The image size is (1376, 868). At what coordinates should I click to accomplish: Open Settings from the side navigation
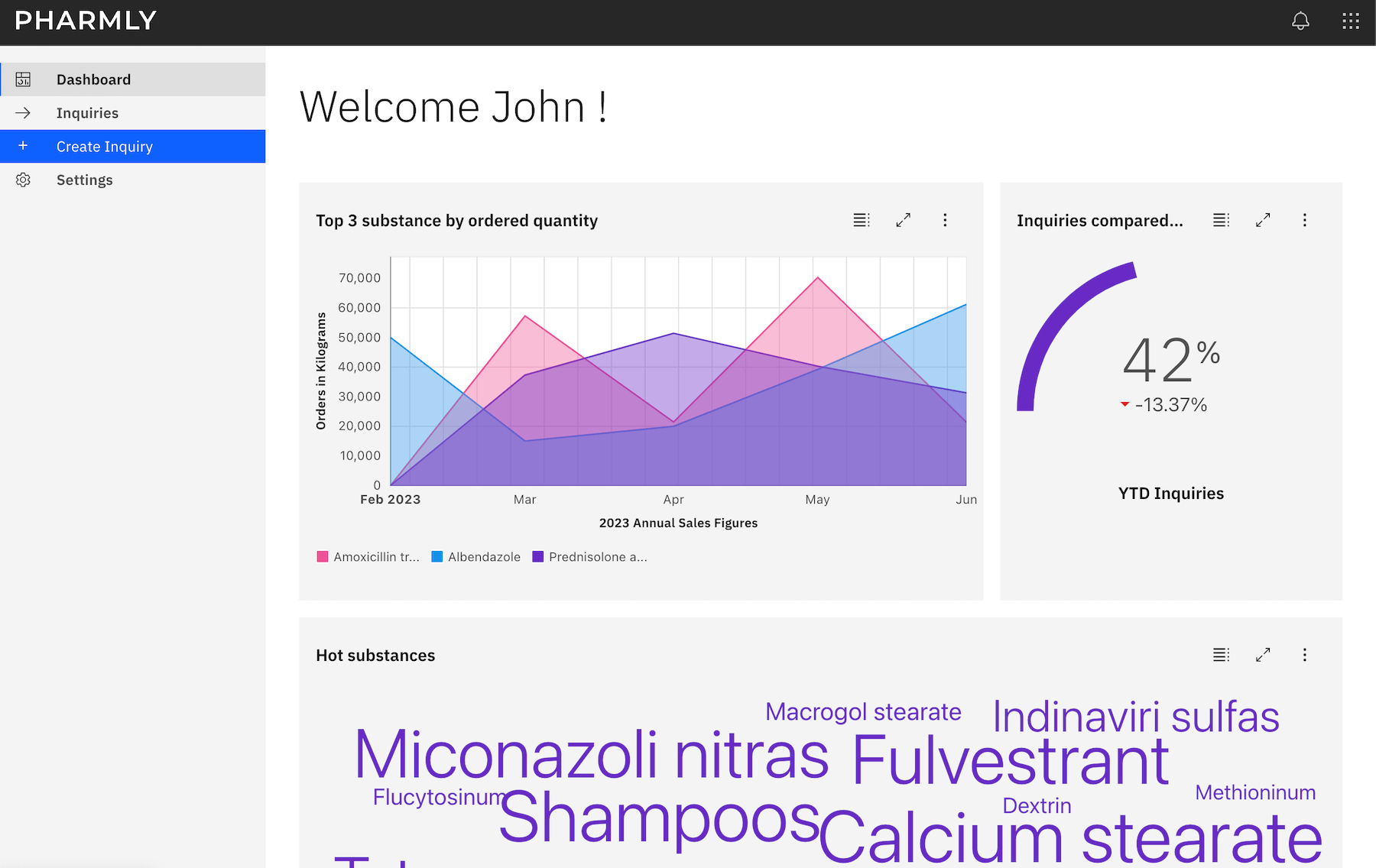pyautogui.click(x=84, y=180)
